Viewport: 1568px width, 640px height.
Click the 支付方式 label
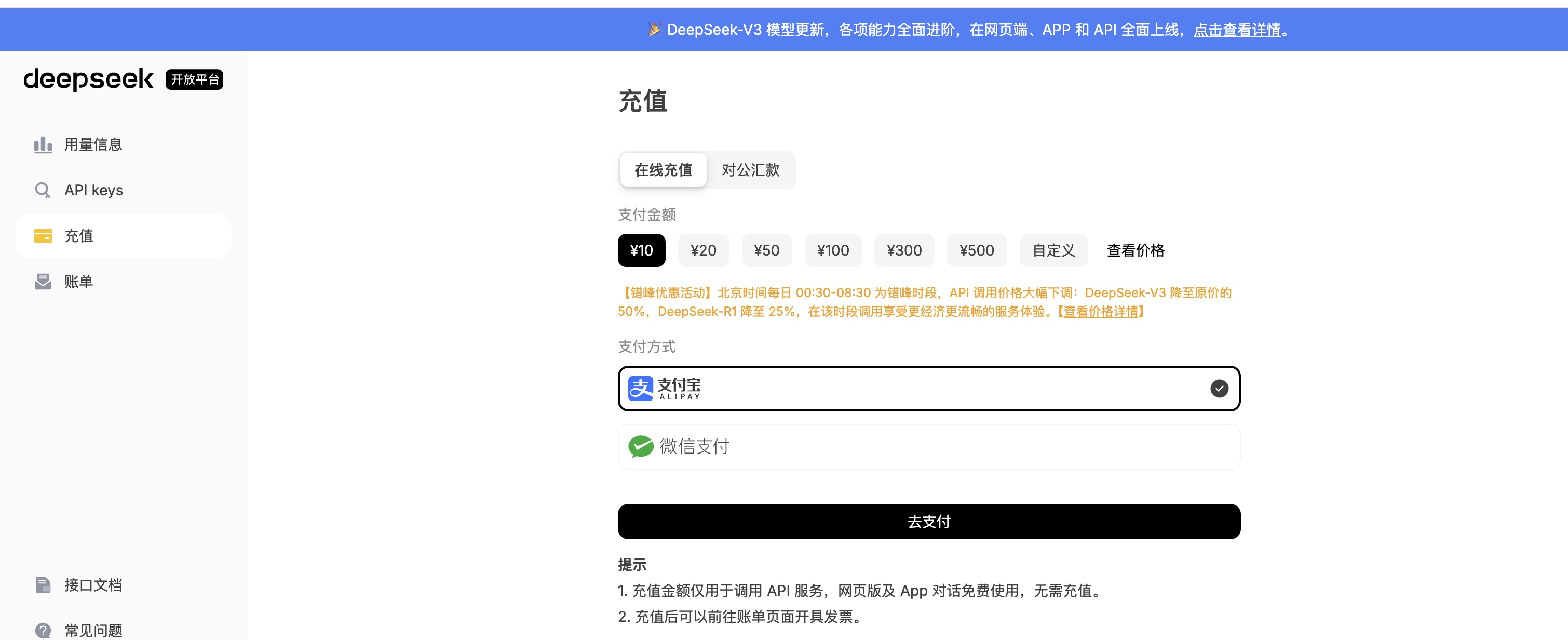pos(646,346)
